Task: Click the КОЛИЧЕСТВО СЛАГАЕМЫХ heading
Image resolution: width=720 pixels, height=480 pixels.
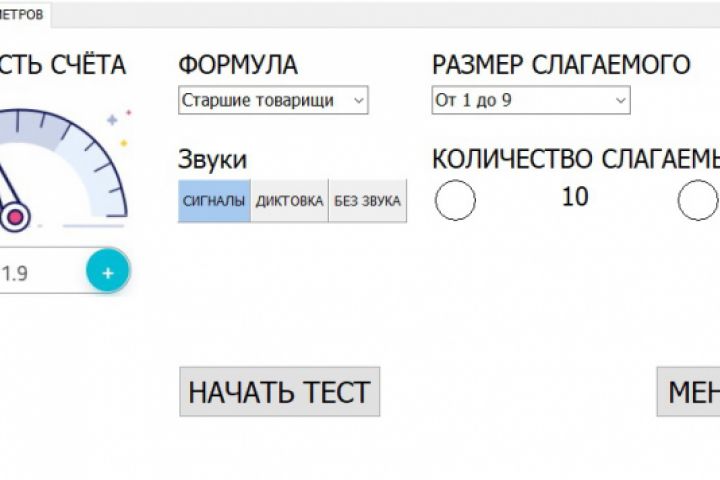Action: tap(575, 160)
